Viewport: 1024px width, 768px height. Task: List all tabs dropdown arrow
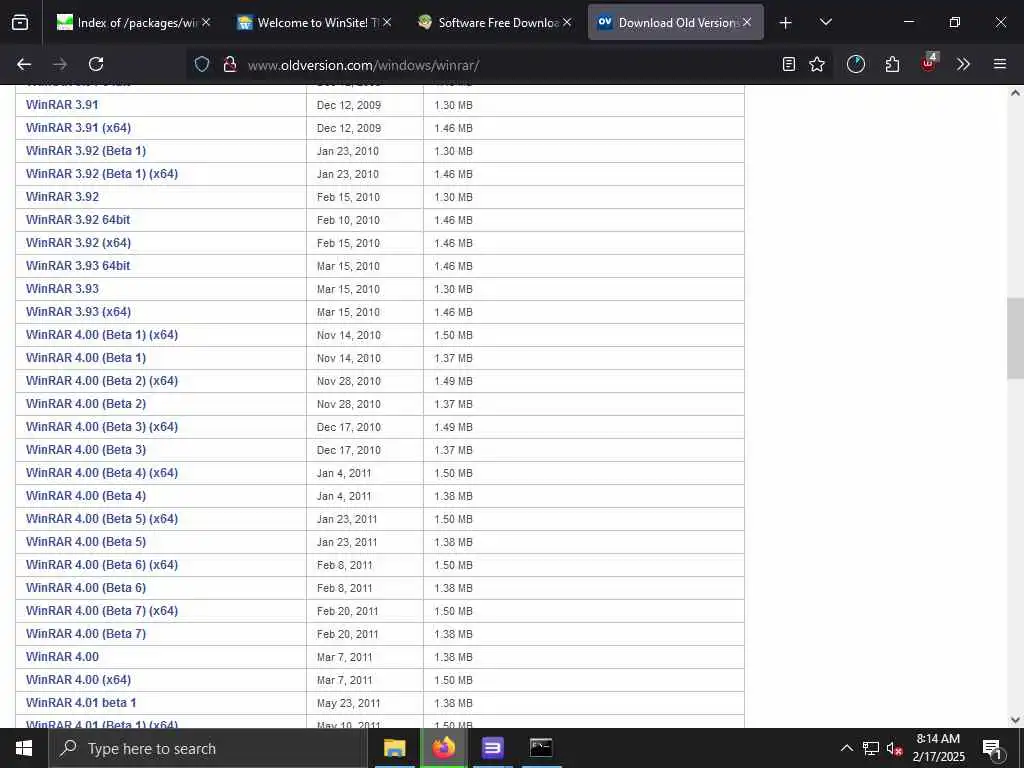825,22
